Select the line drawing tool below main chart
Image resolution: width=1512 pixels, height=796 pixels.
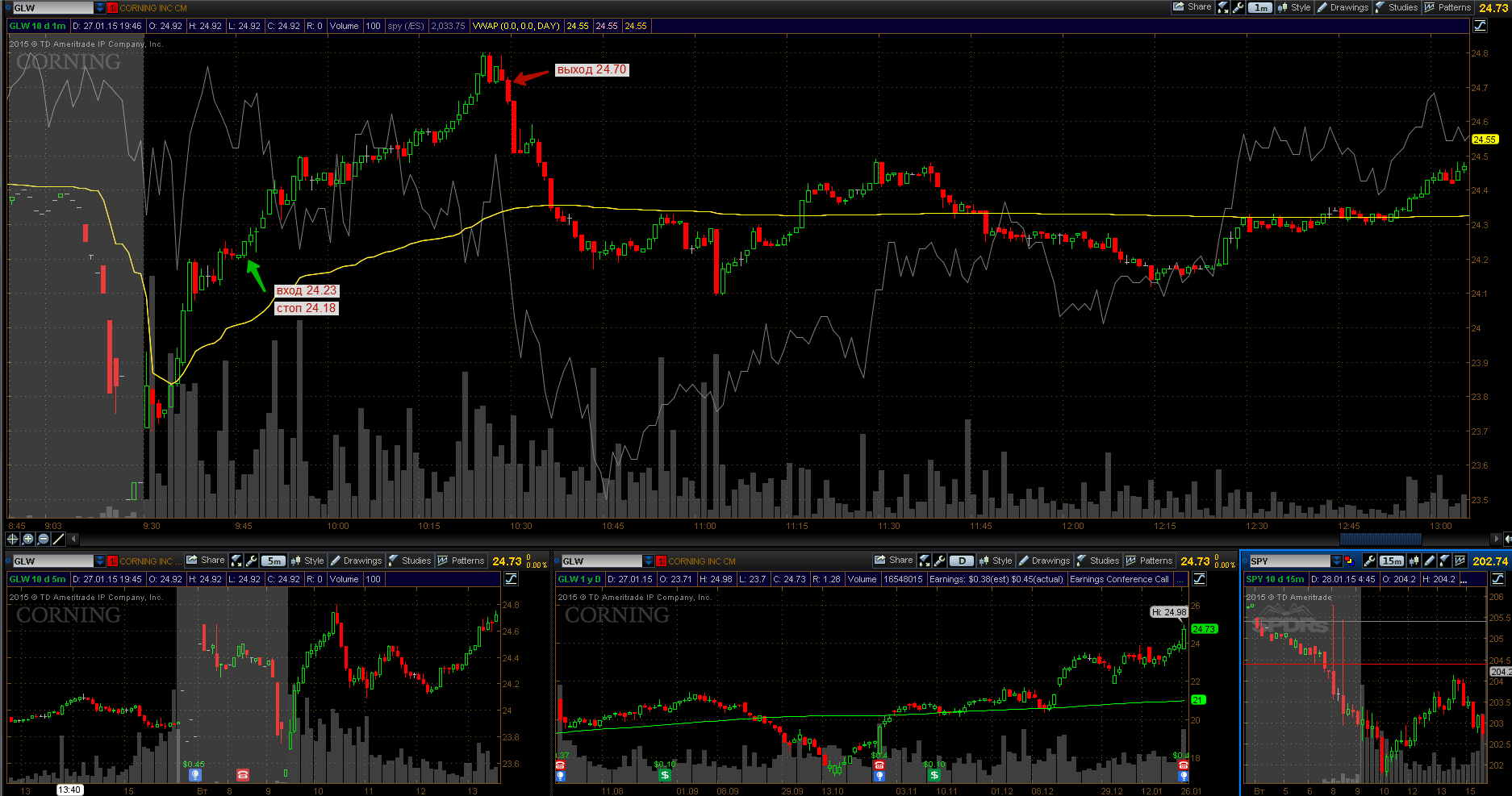[58, 539]
